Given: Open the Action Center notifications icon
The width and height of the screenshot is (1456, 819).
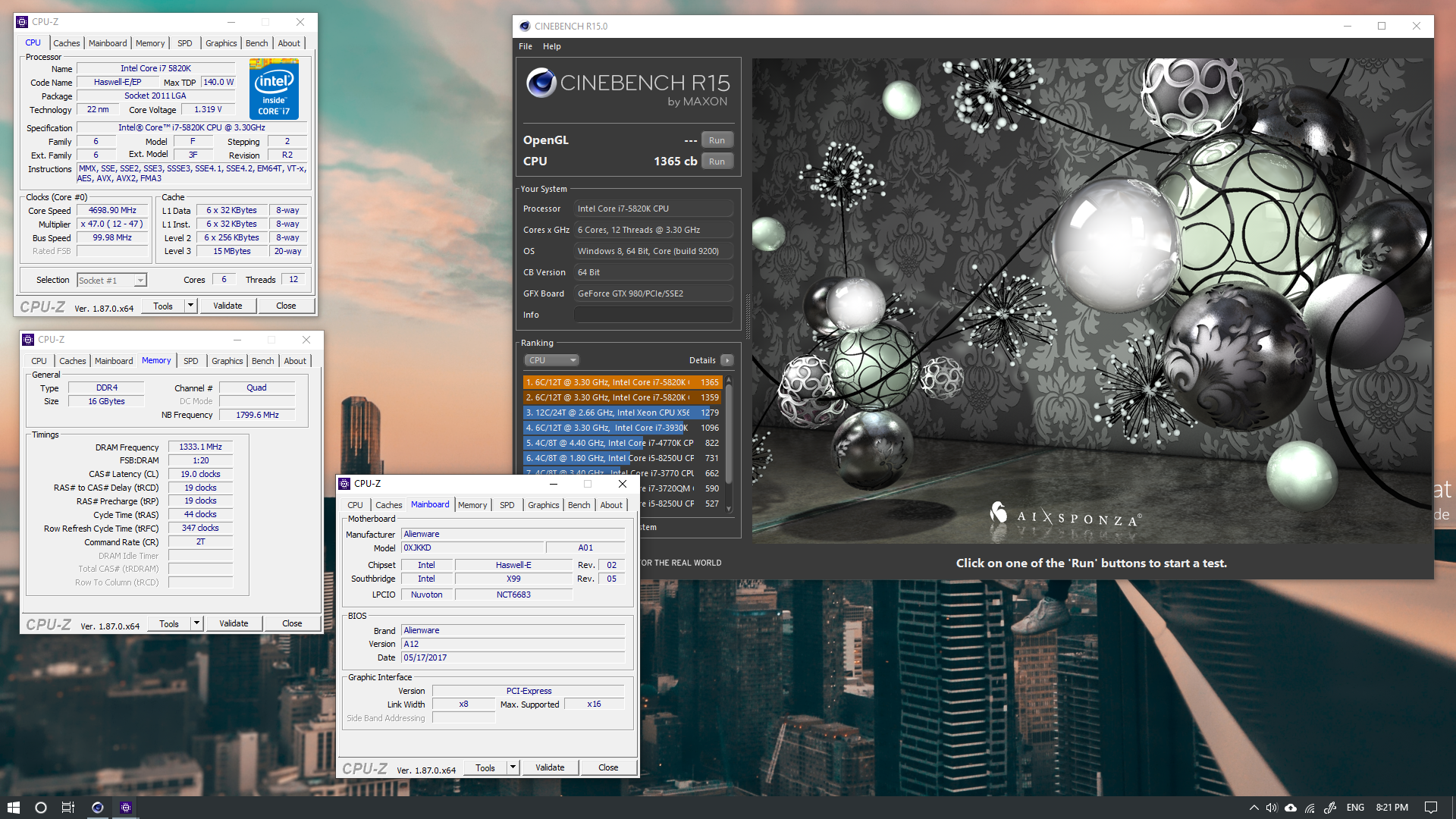Looking at the screenshot, I should pyautogui.click(x=1431, y=808).
